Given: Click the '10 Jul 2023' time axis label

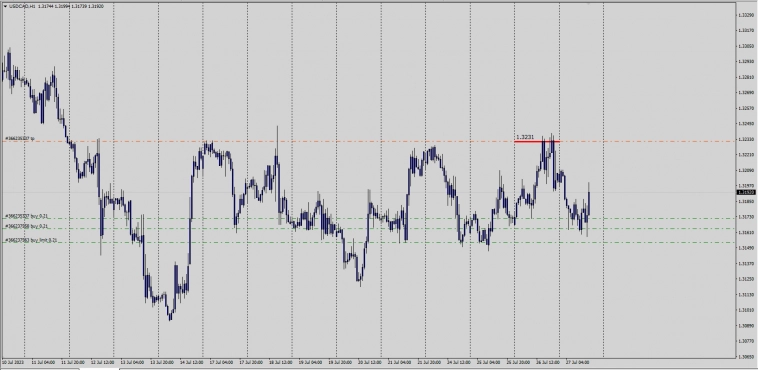Looking at the screenshot, I should coord(13,362).
